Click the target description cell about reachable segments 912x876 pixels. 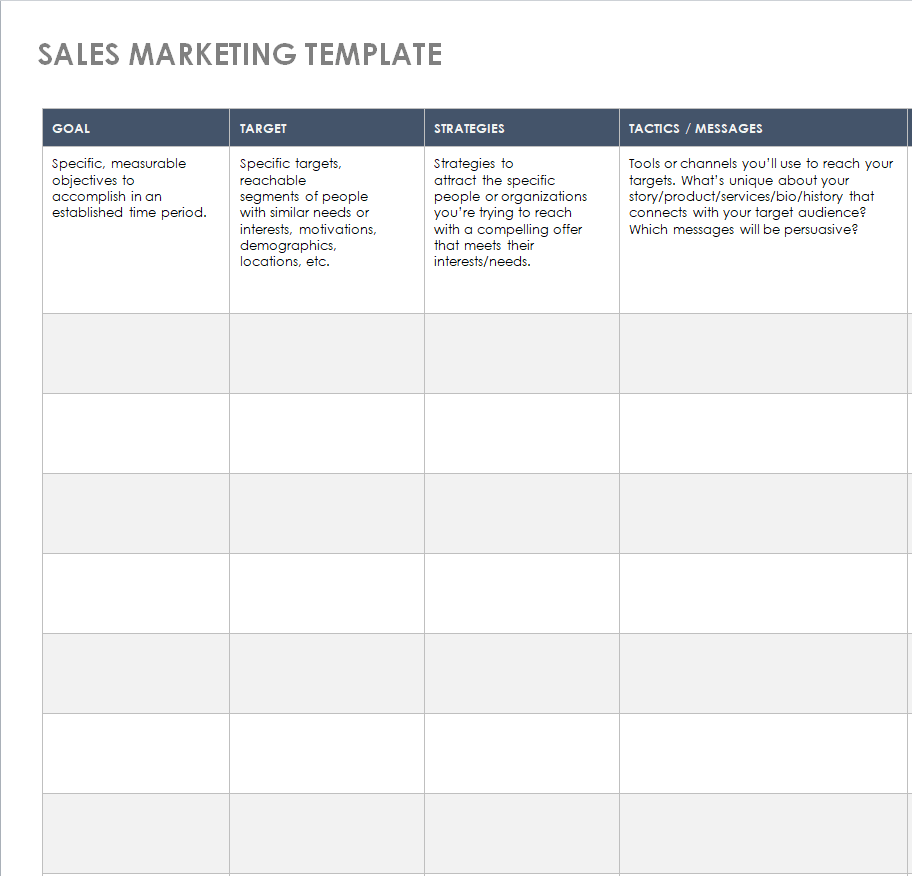[327, 230]
